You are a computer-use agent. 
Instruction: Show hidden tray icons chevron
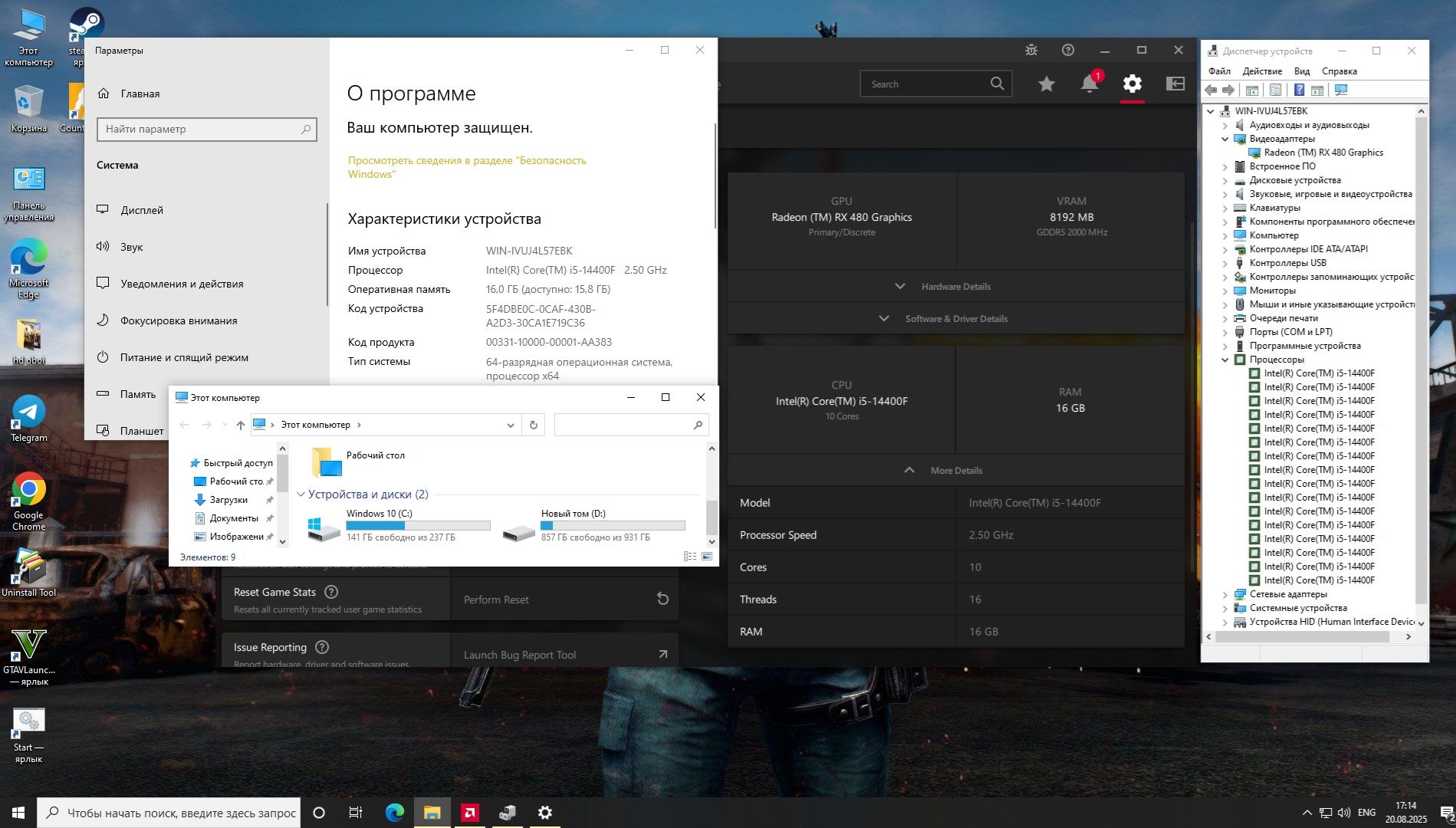1306,813
